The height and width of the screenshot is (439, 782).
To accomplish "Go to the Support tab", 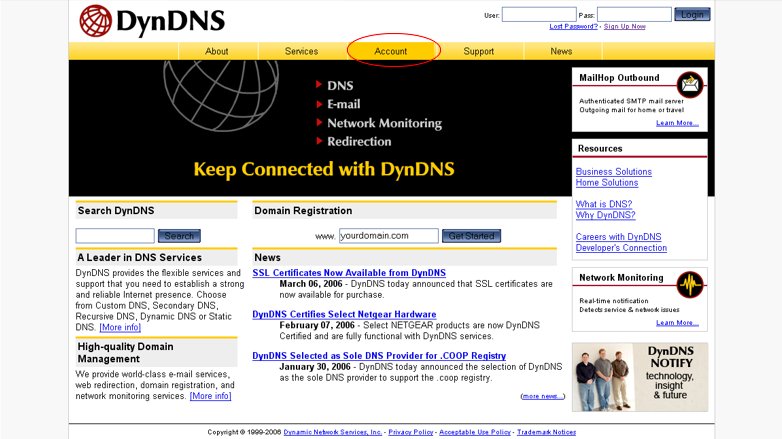I will (478, 51).
